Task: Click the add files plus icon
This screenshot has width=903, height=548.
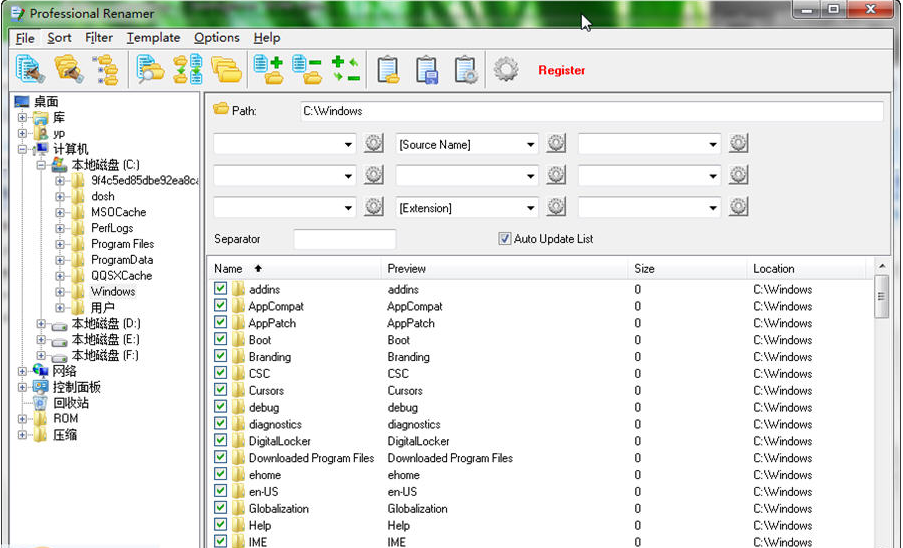Action: pyautogui.click(x=267, y=69)
